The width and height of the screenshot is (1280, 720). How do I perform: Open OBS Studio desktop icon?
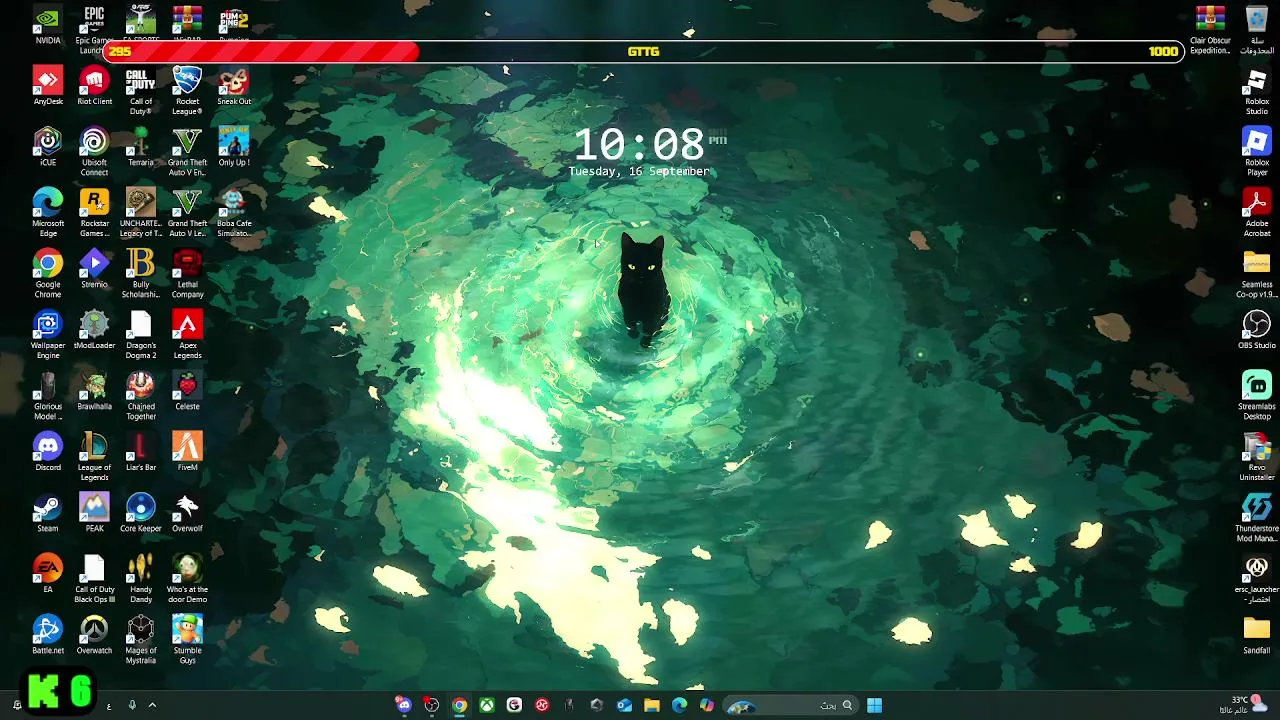pos(1257,330)
